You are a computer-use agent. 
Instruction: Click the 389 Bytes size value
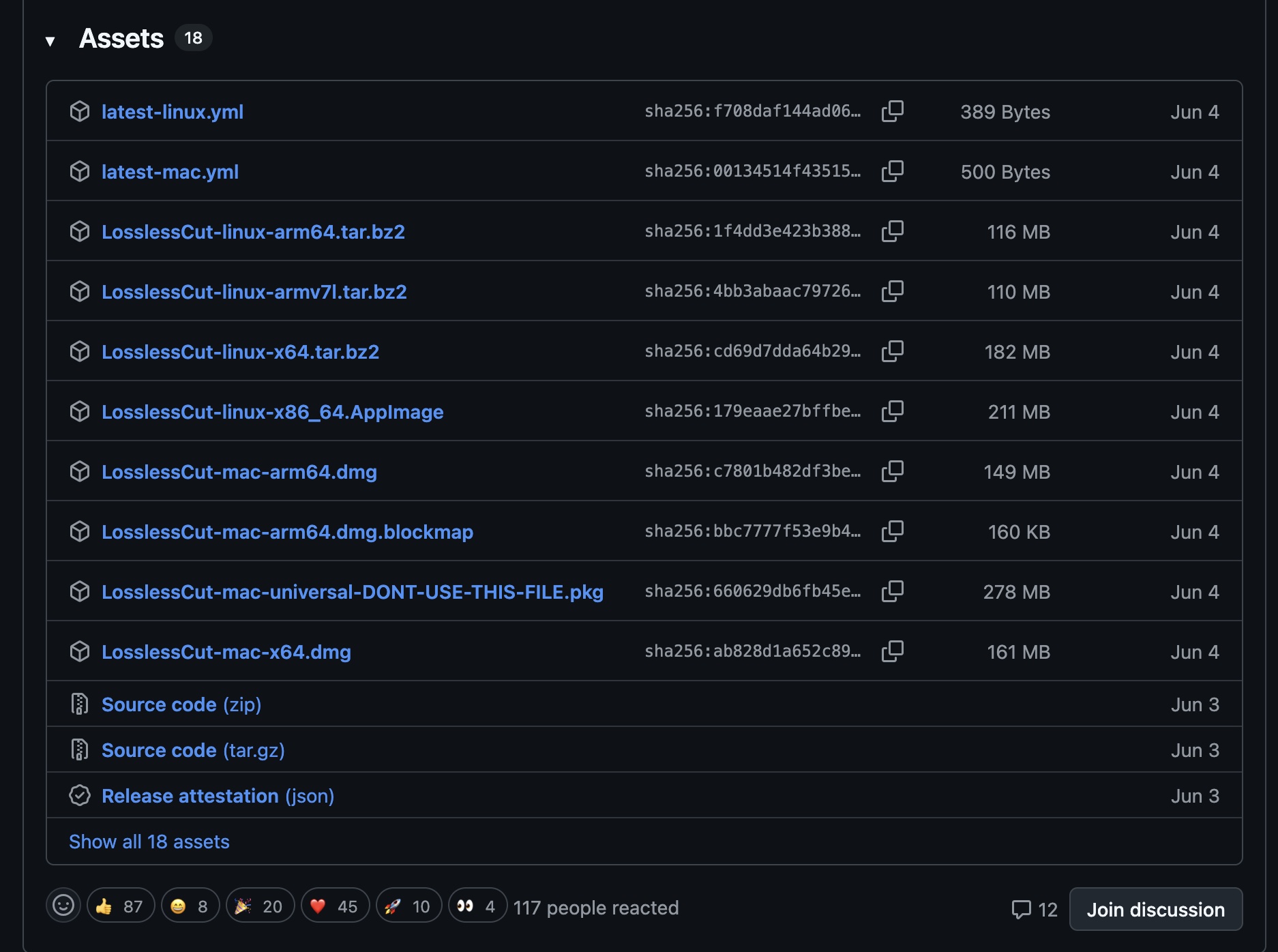pyautogui.click(x=1005, y=112)
